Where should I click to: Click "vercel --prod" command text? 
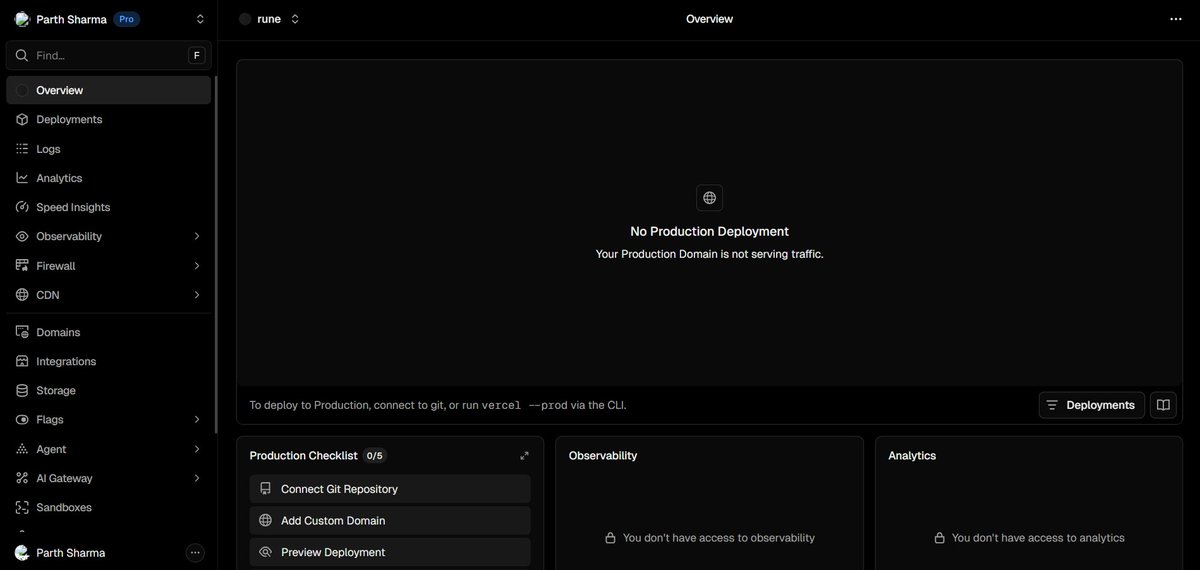pos(524,405)
